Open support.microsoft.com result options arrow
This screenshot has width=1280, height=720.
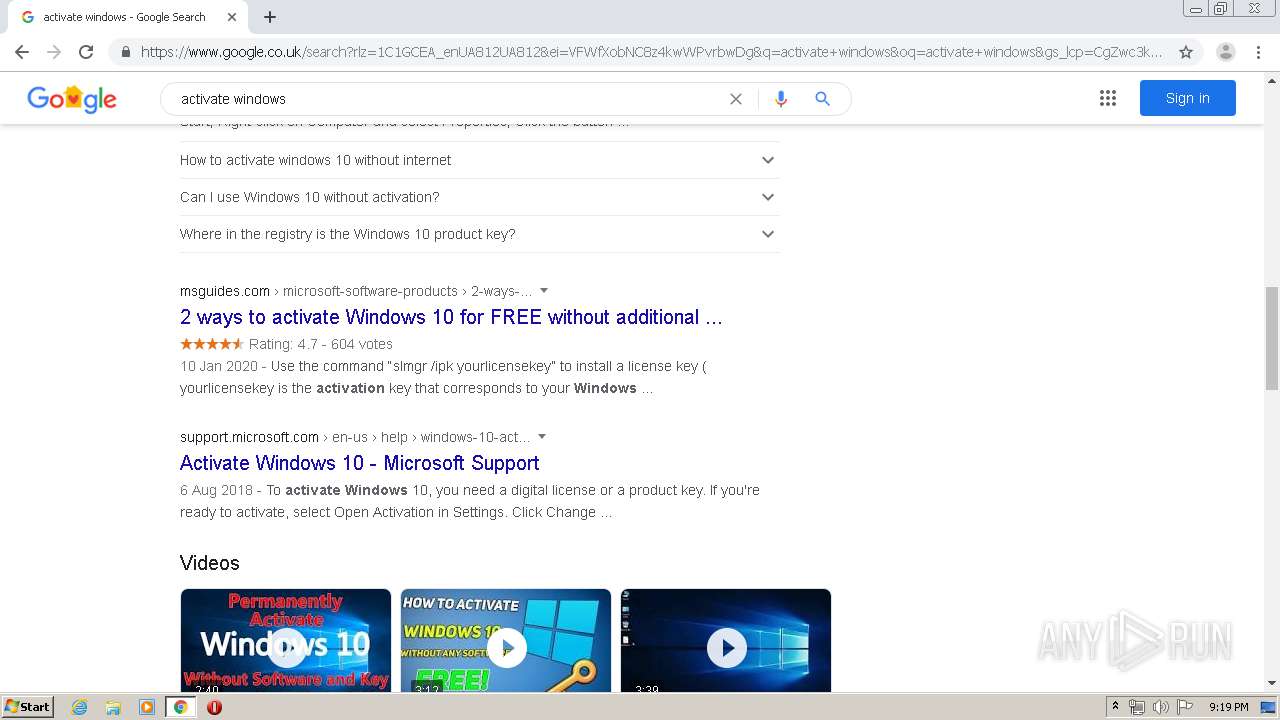click(542, 437)
